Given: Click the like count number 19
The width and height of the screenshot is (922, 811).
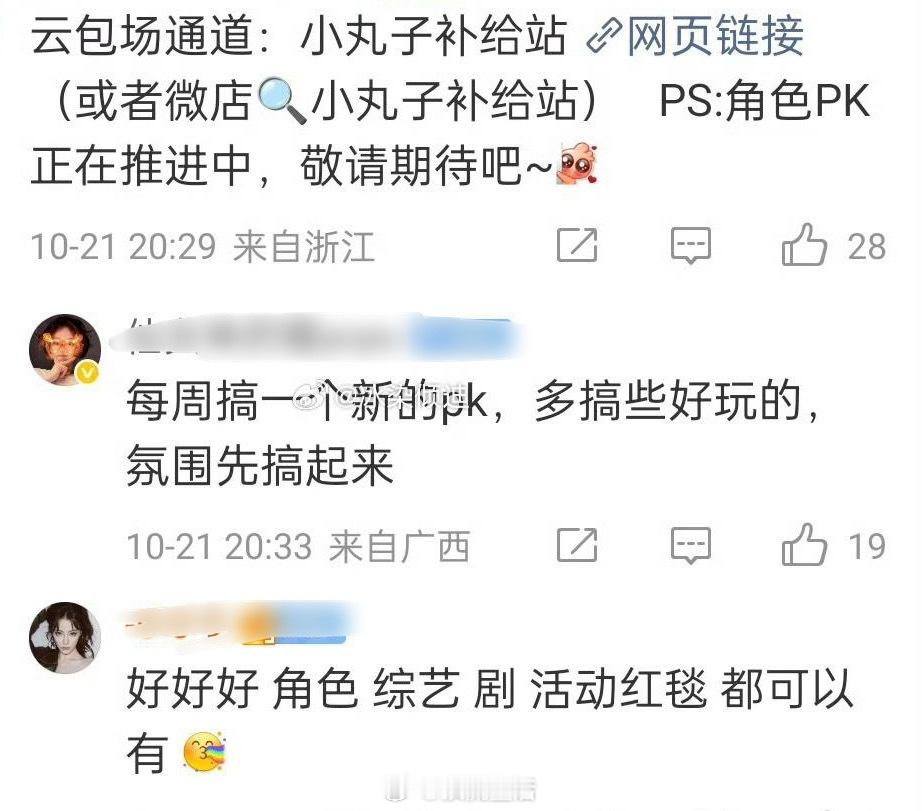Looking at the screenshot, I should (x=867, y=546).
